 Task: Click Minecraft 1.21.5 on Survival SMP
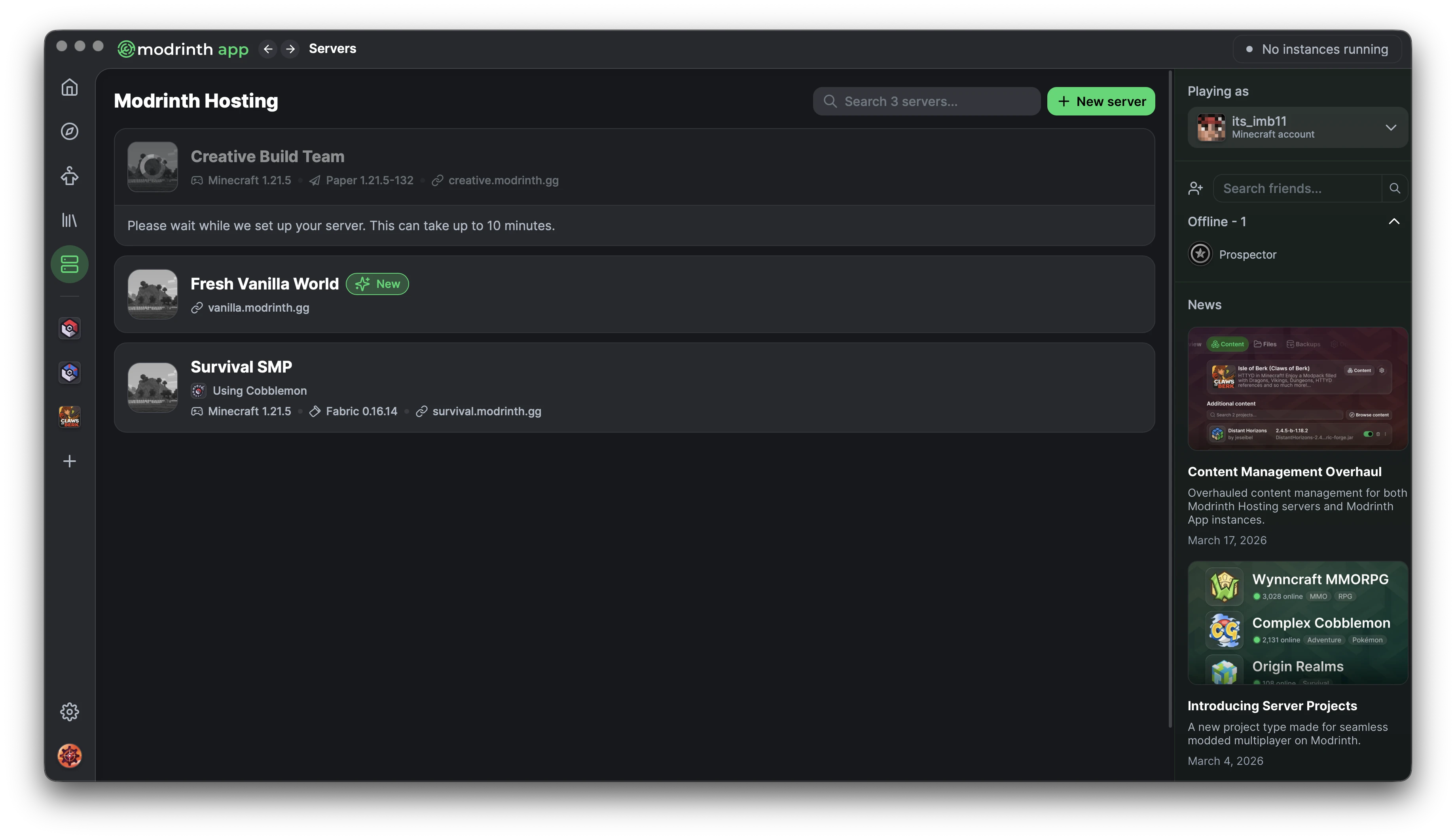click(249, 411)
